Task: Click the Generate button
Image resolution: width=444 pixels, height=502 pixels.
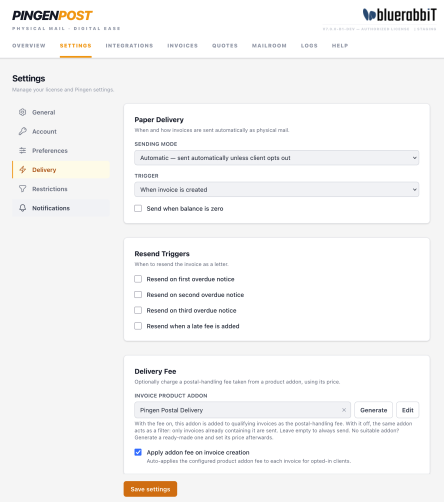Action: pyautogui.click(x=373, y=410)
